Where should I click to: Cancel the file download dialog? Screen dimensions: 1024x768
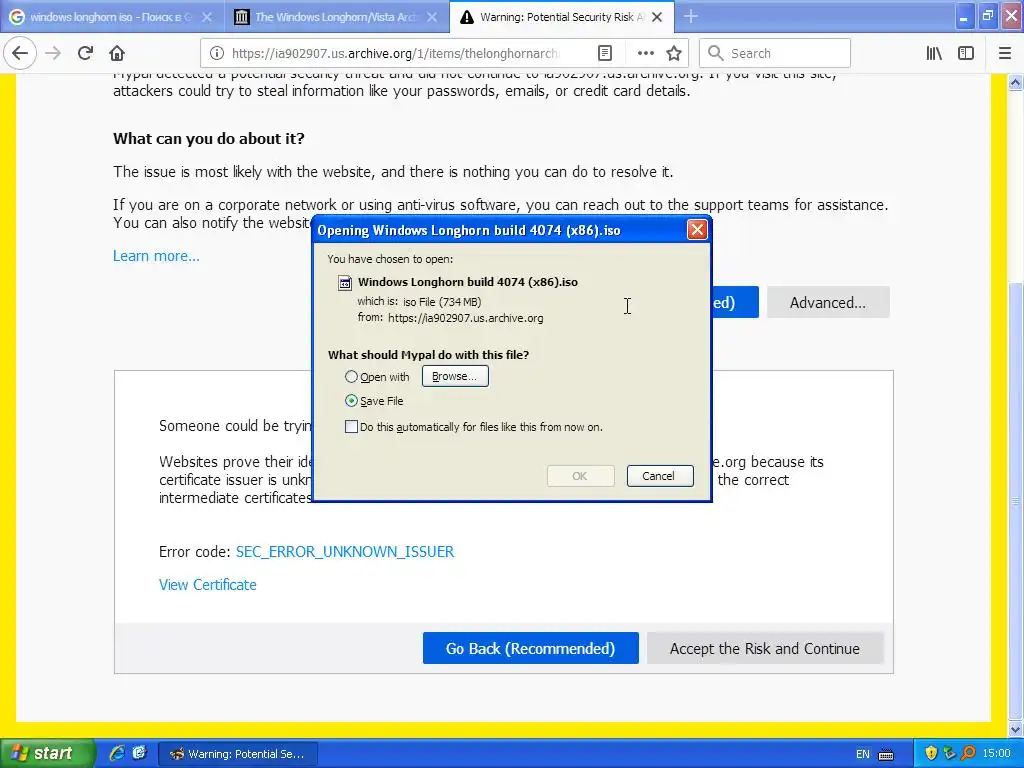660,476
